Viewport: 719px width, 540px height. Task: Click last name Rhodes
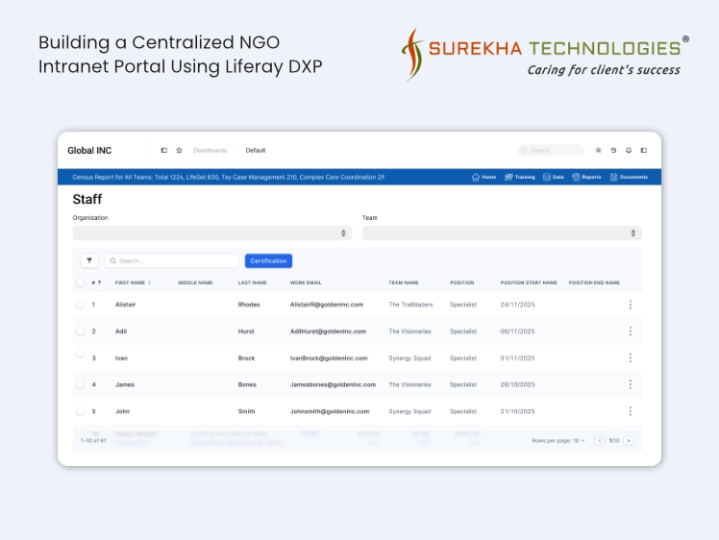249,304
